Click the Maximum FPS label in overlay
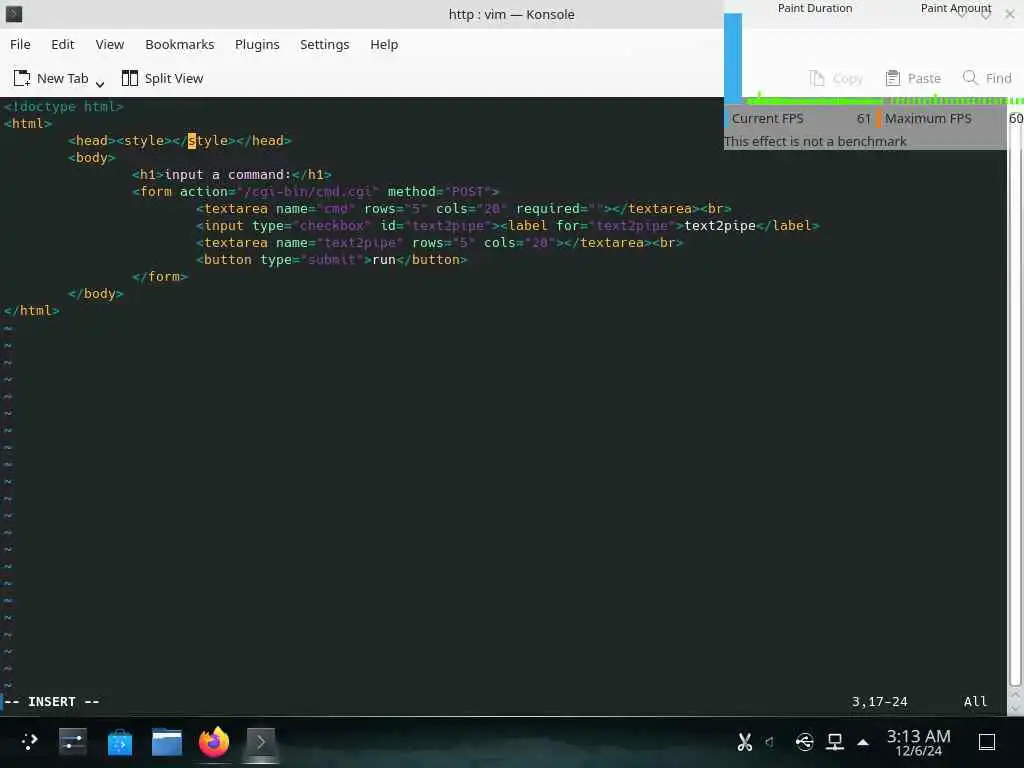1024x768 pixels. coord(928,119)
